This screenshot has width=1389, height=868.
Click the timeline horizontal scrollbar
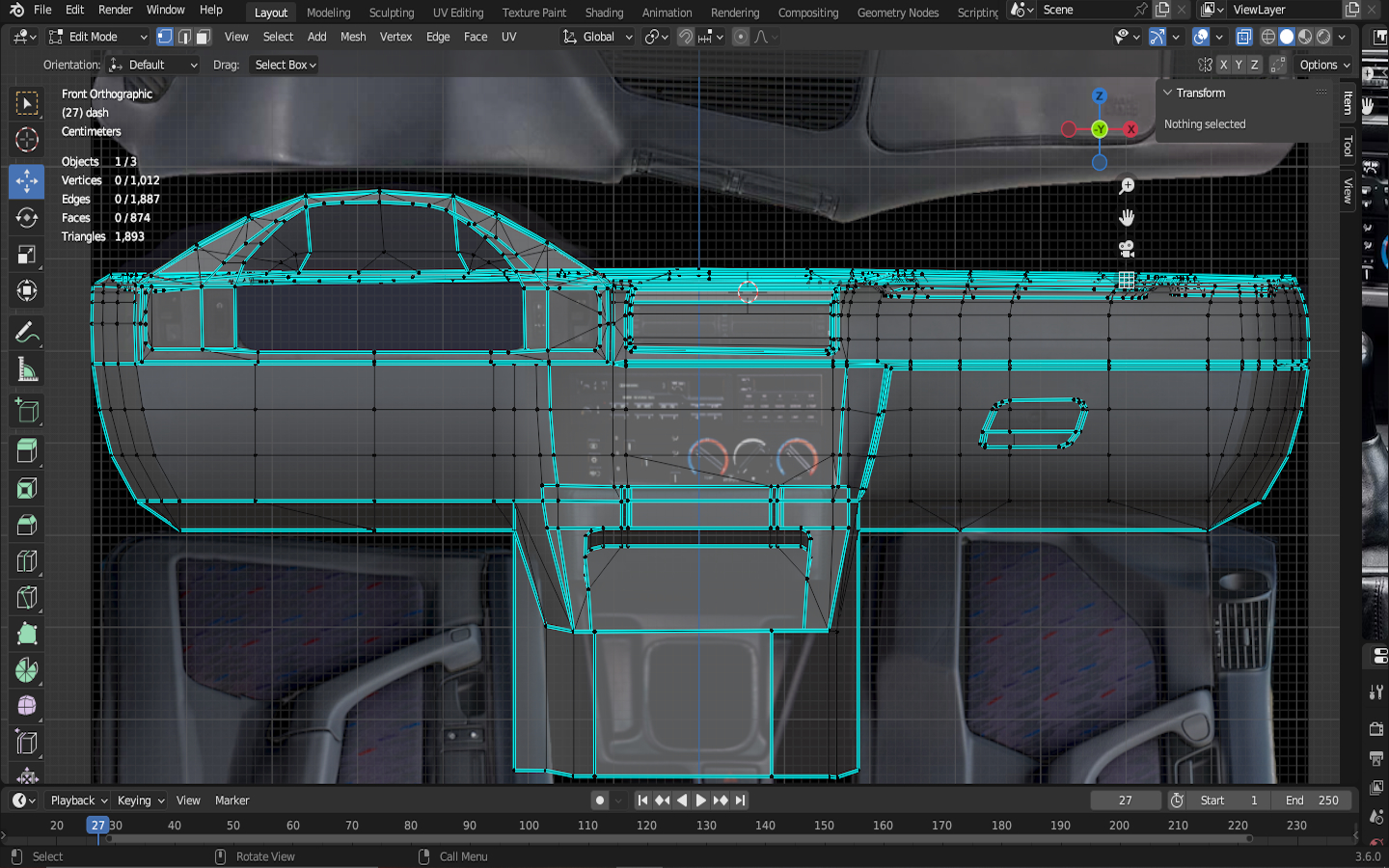tap(675, 839)
